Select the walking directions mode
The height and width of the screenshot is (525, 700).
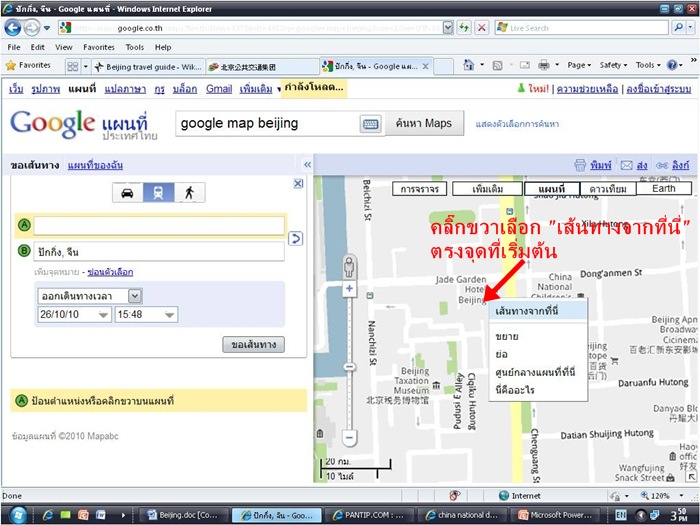(190, 193)
